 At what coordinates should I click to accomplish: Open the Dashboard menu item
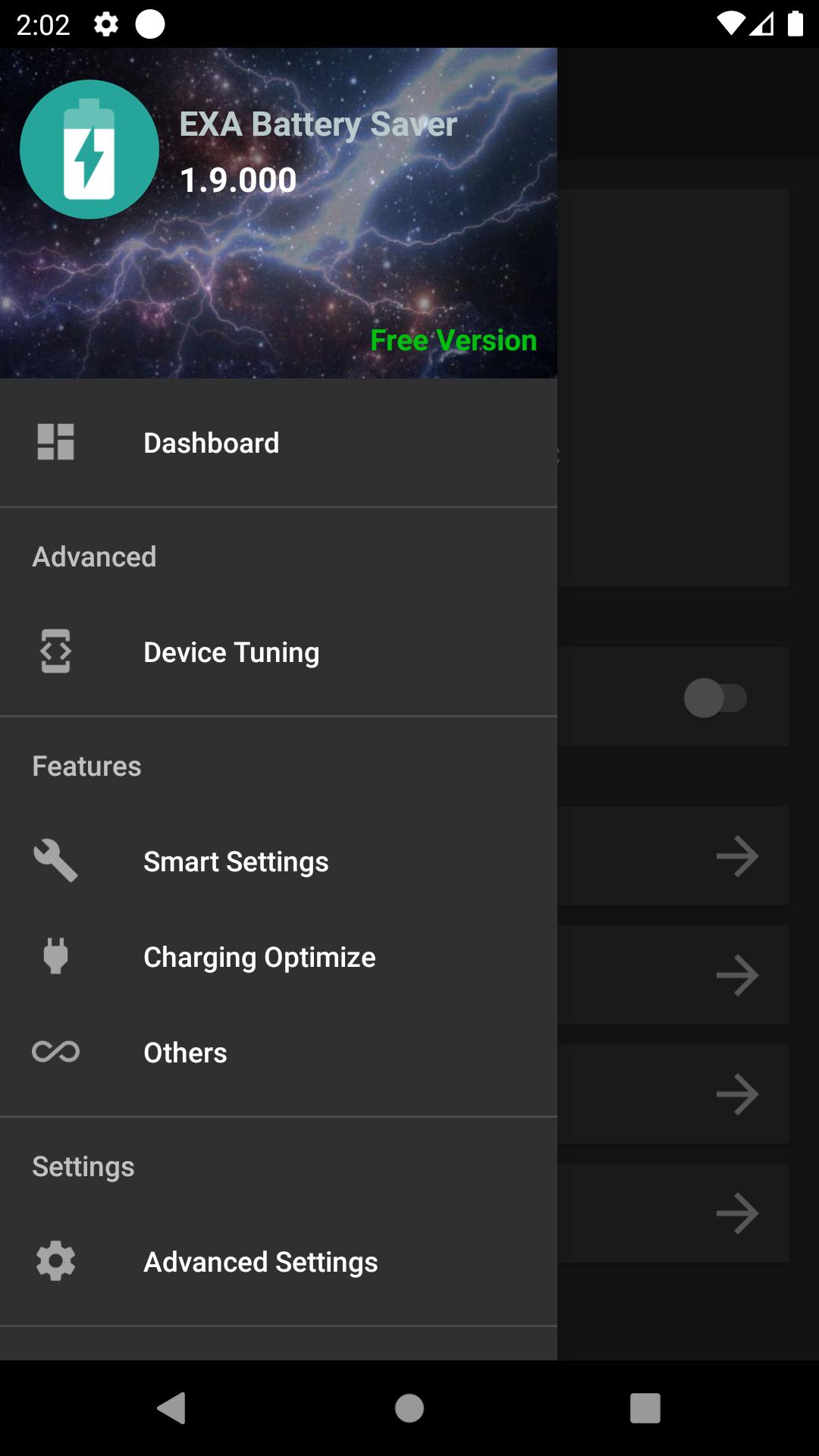278,443
